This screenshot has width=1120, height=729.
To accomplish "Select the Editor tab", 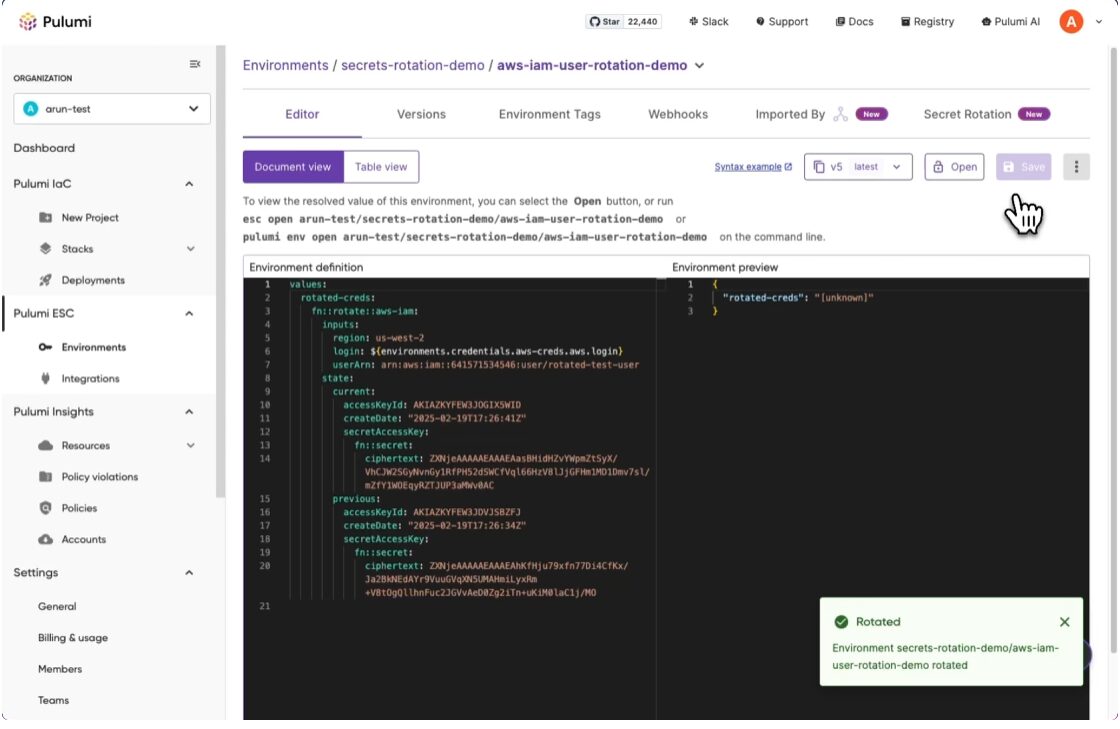I will pyautogui.click(x=302, y=114).
